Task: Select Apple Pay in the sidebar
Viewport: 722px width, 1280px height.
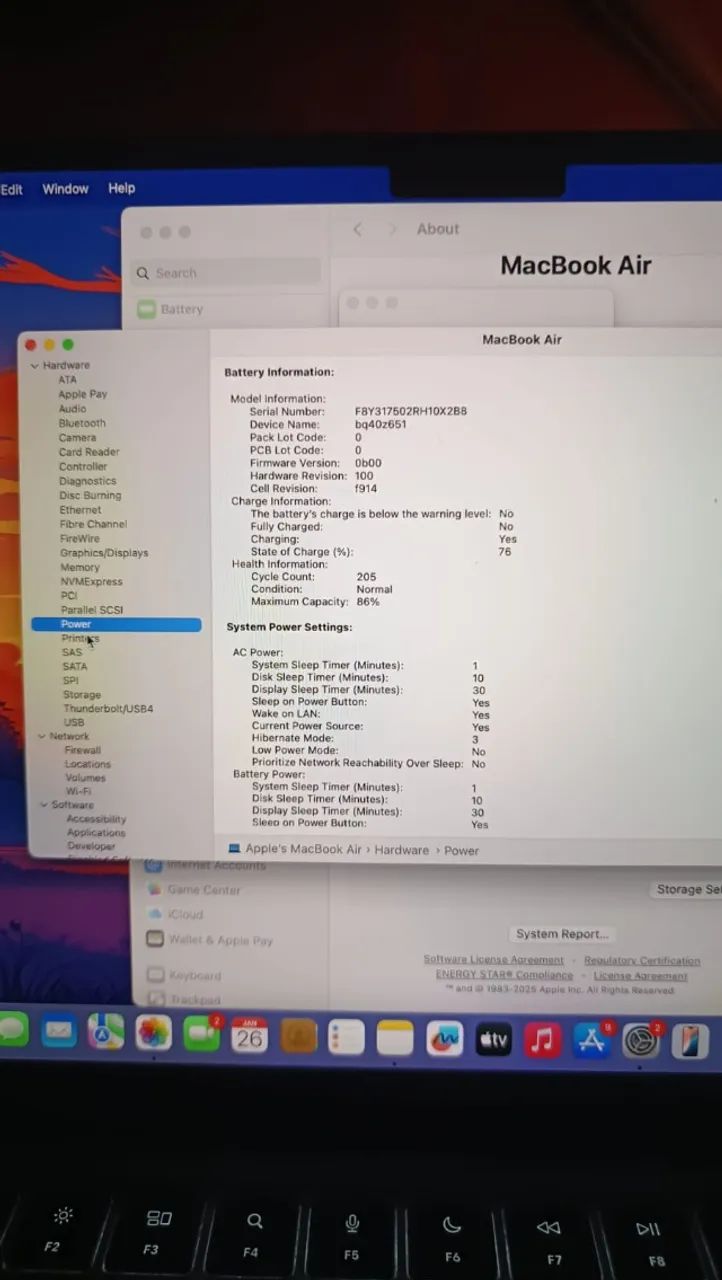Action: click(82, 394)
